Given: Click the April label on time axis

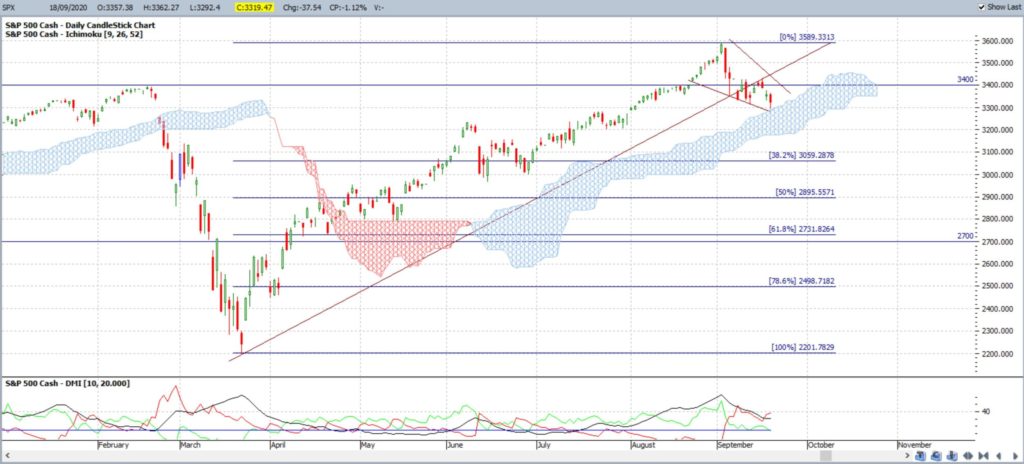Looking at the screenshot, I should tap(280, 445).
